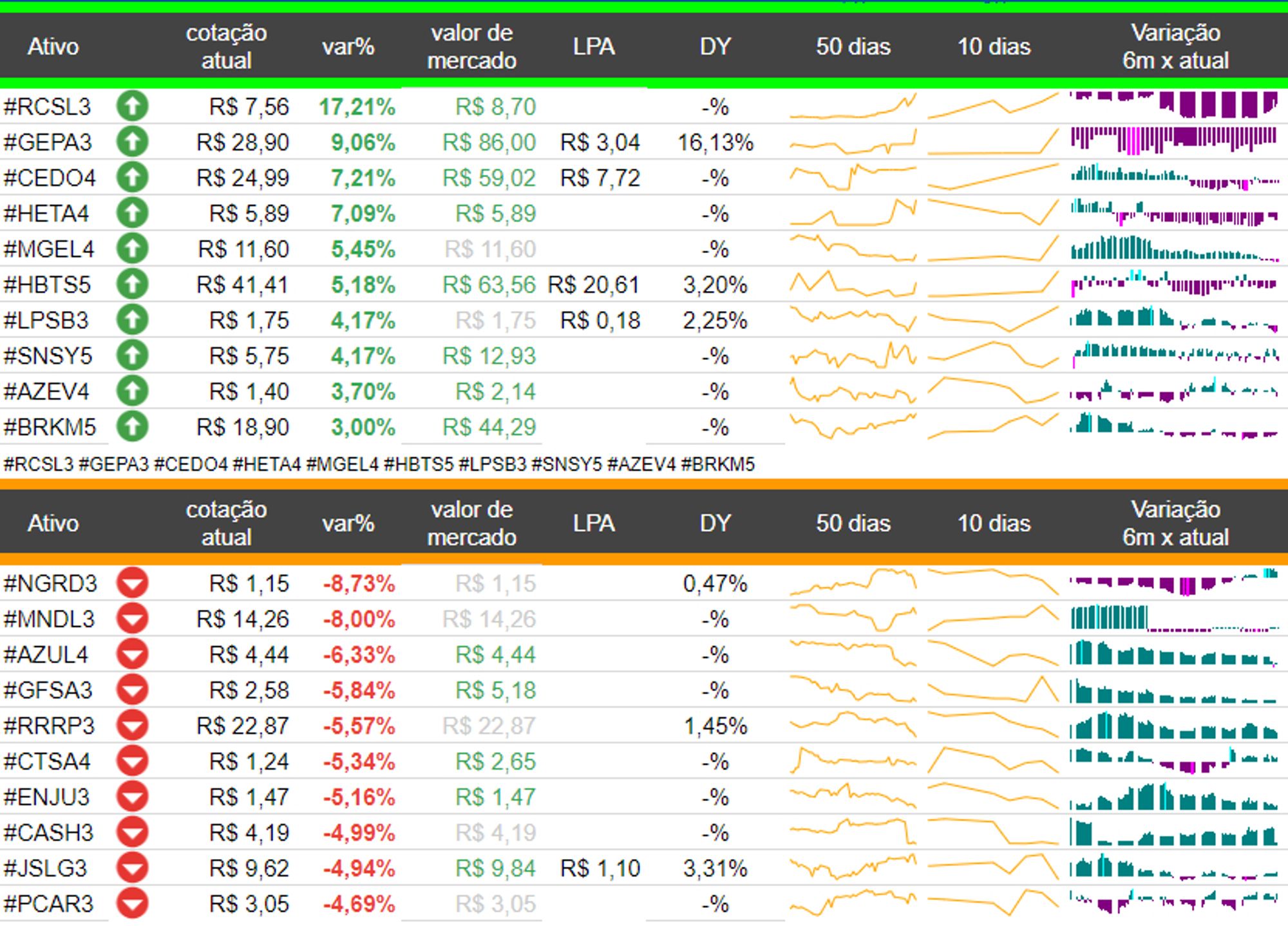Click the 17,21% variation value
The image size is (1288, 926).
[x=357, y=107]
